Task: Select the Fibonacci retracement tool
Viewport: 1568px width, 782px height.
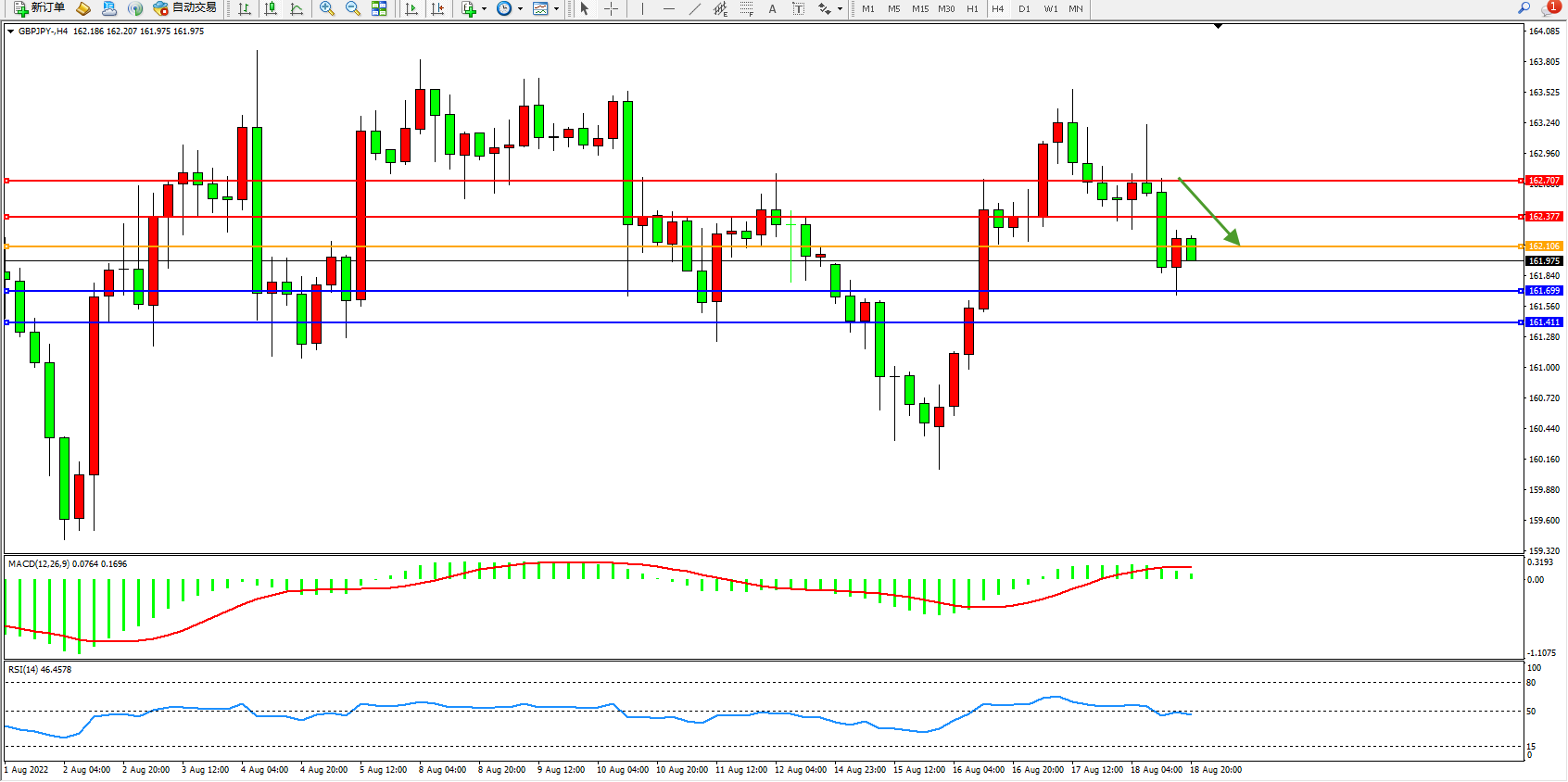Action: pos(746,8)
